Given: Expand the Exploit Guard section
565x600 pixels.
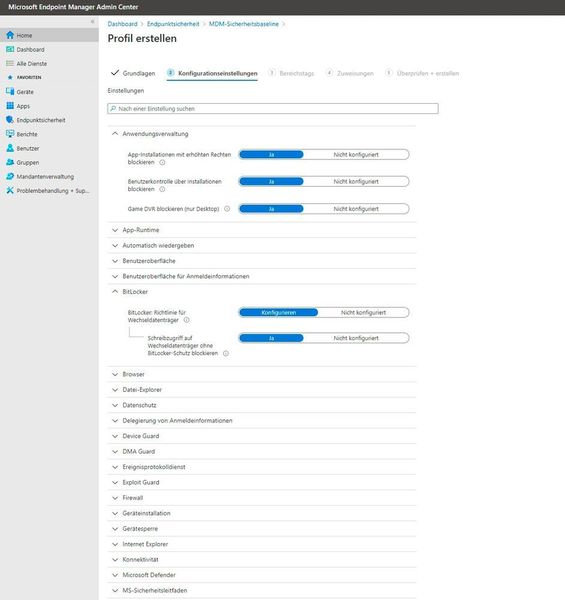Looking at the screenshot, I should click(262, 482).
